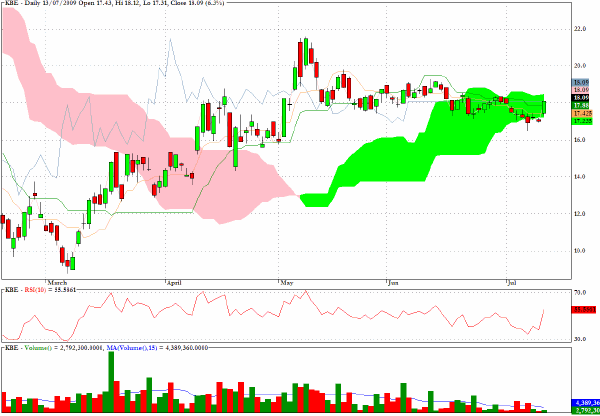Click the April label on time axis

pyautogui.click(x=174, y=283)
